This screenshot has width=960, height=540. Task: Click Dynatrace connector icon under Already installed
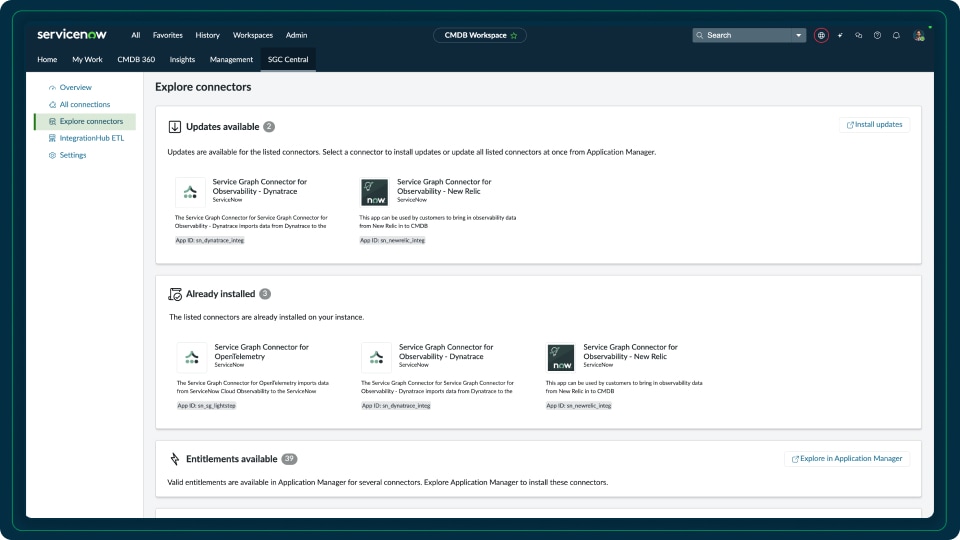377,358
